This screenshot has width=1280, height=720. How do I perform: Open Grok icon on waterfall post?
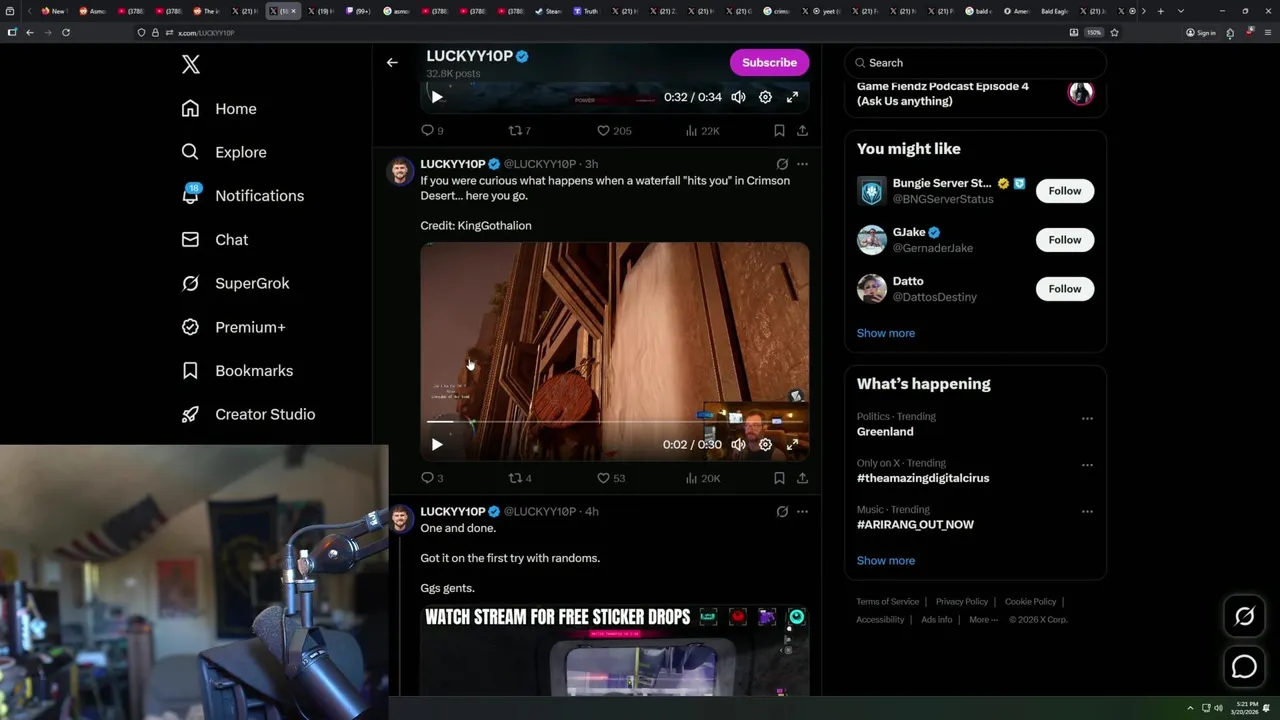click(x=782, y=164)
